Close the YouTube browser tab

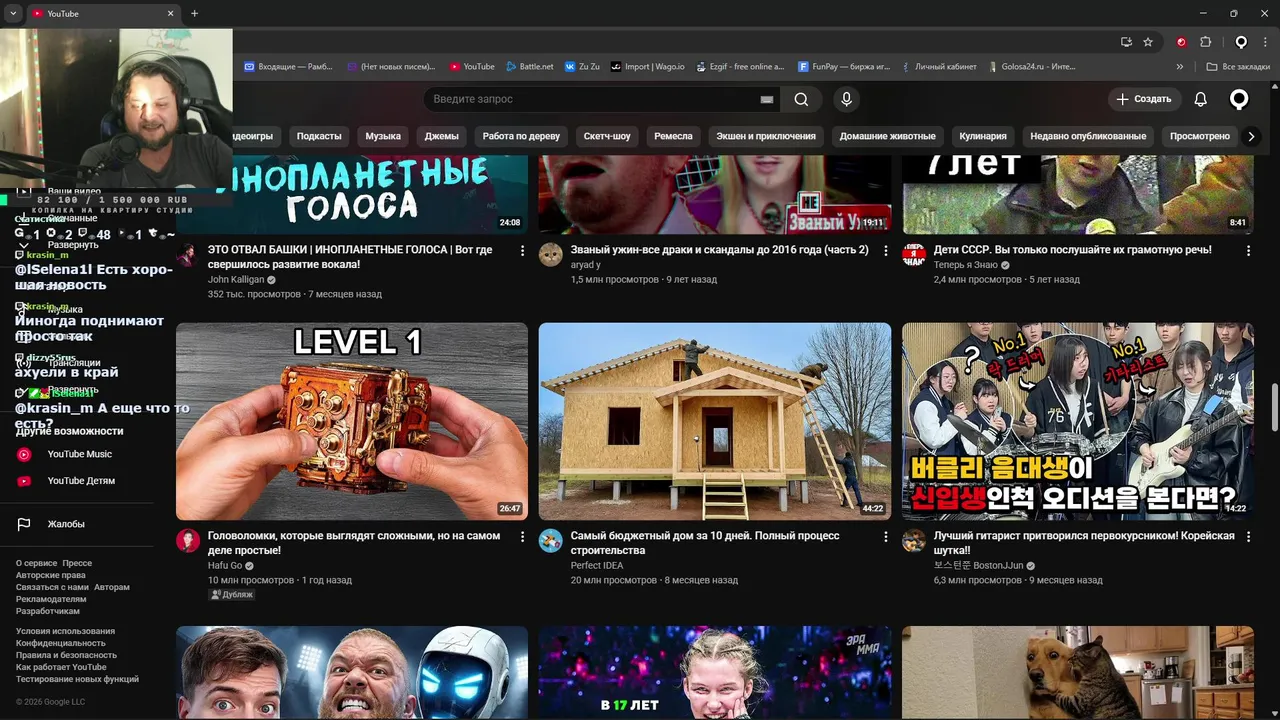170,13
